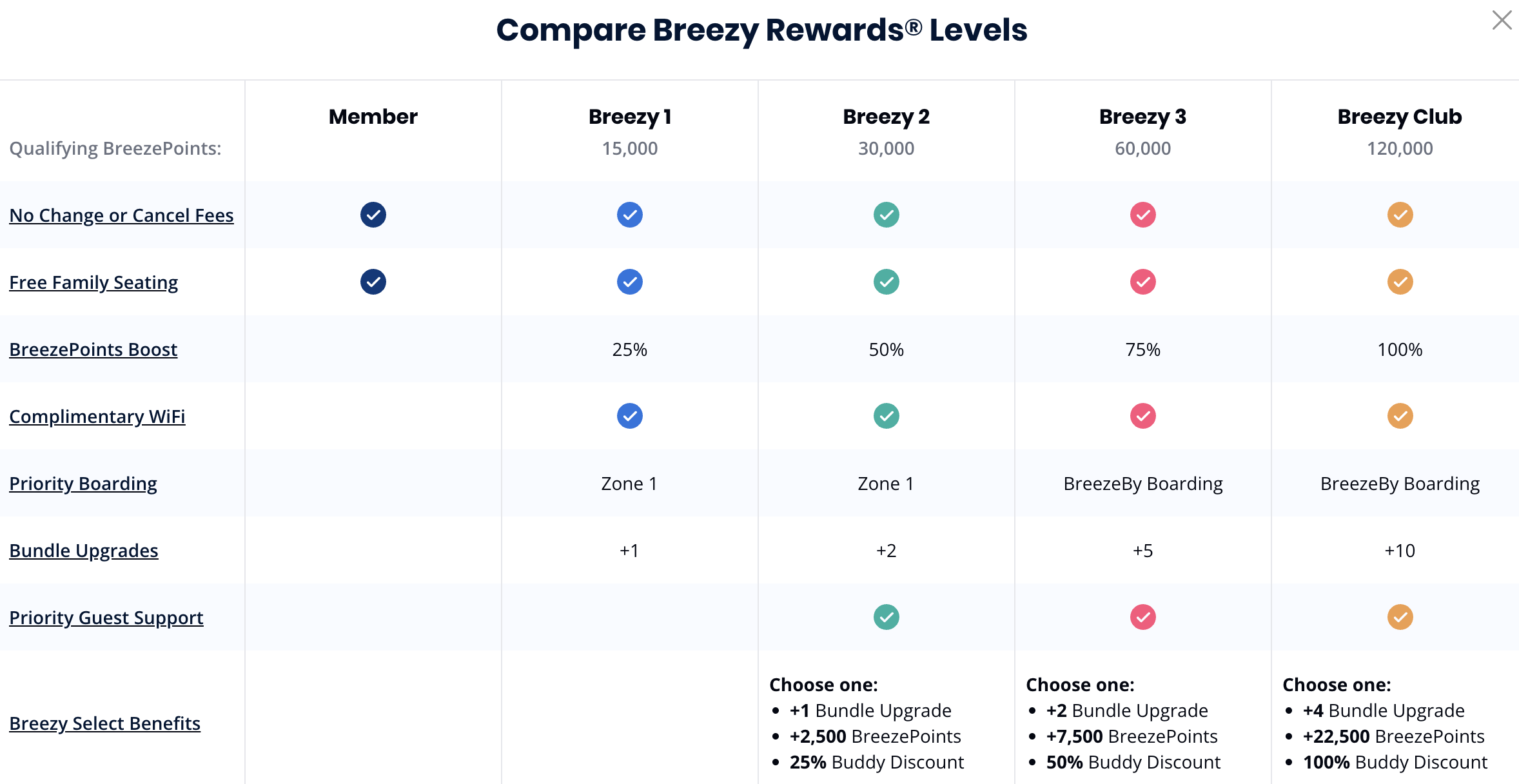Click Breezy 2's Complimentary WiFi checkmark
1519x784 pixels.
[887, 416]
